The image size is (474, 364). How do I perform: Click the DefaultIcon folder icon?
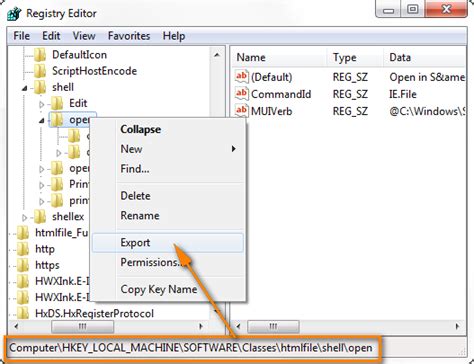40,55
